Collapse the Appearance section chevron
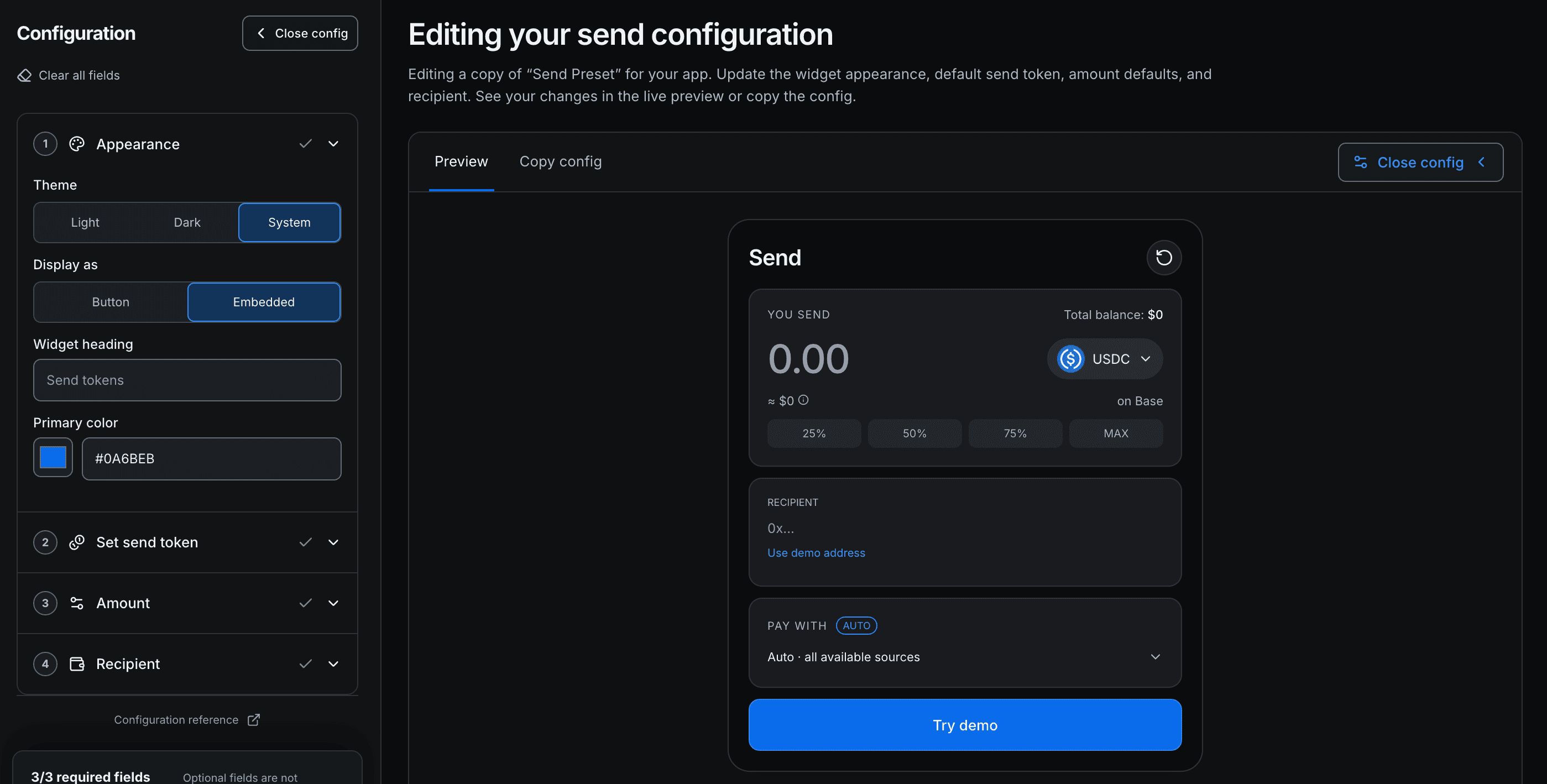The image size is (1547, 784). click(x=333, y=144)
